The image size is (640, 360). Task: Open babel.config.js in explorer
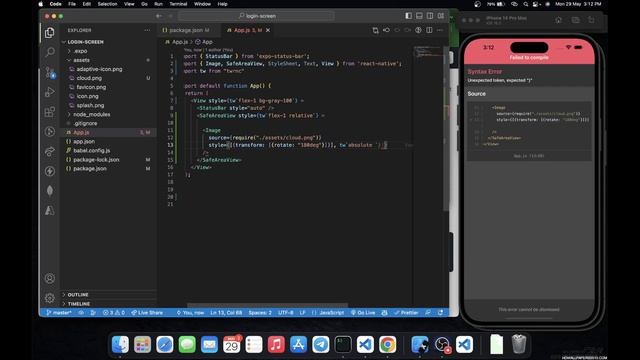pyautogui.click(x=108, y=150)
